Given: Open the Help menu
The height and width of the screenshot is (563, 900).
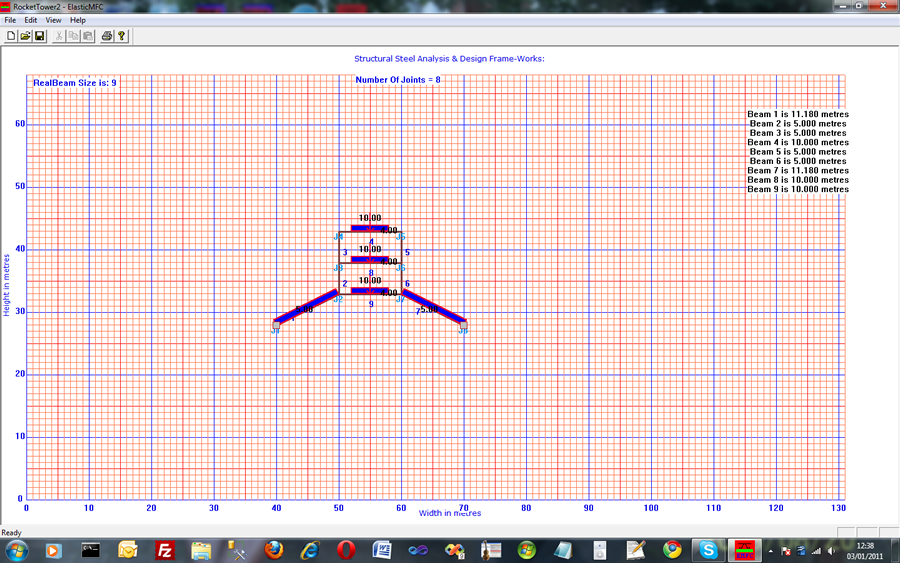Looking at the screenshot, I should tap(78, 20).
